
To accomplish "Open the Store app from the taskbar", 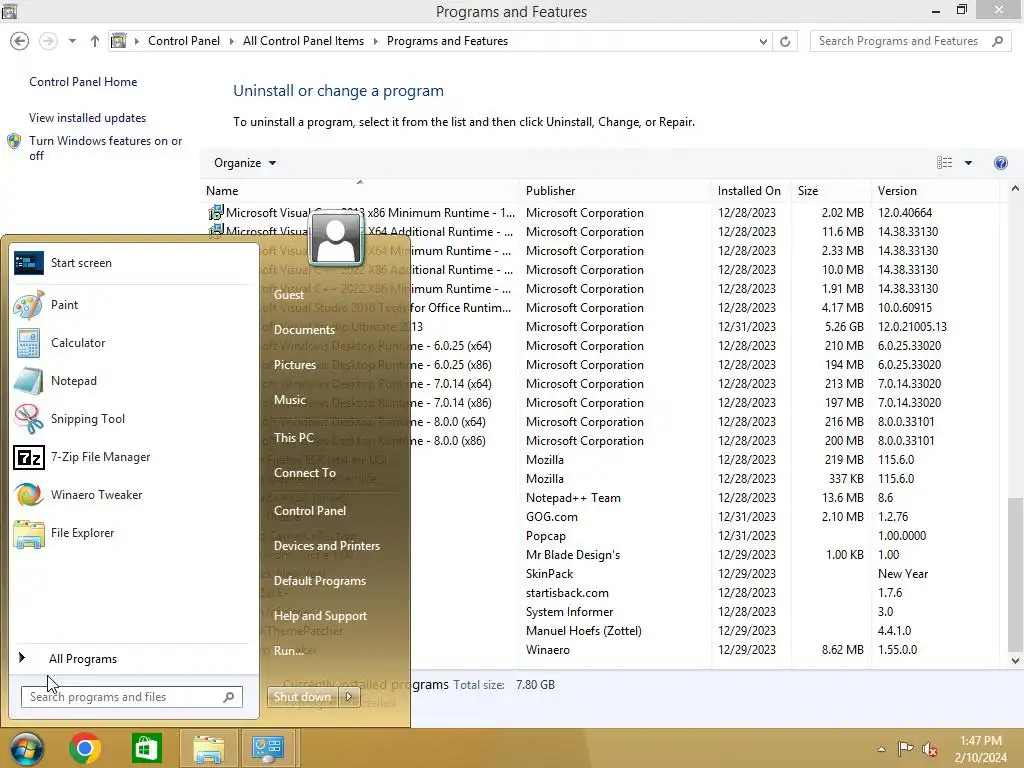I will [x=146, y=748].
